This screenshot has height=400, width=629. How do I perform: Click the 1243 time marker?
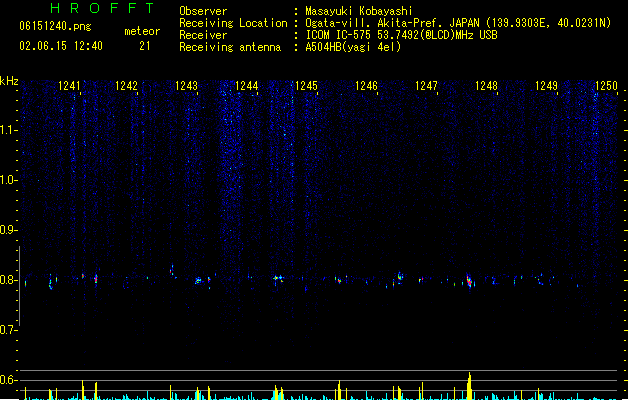186,86
